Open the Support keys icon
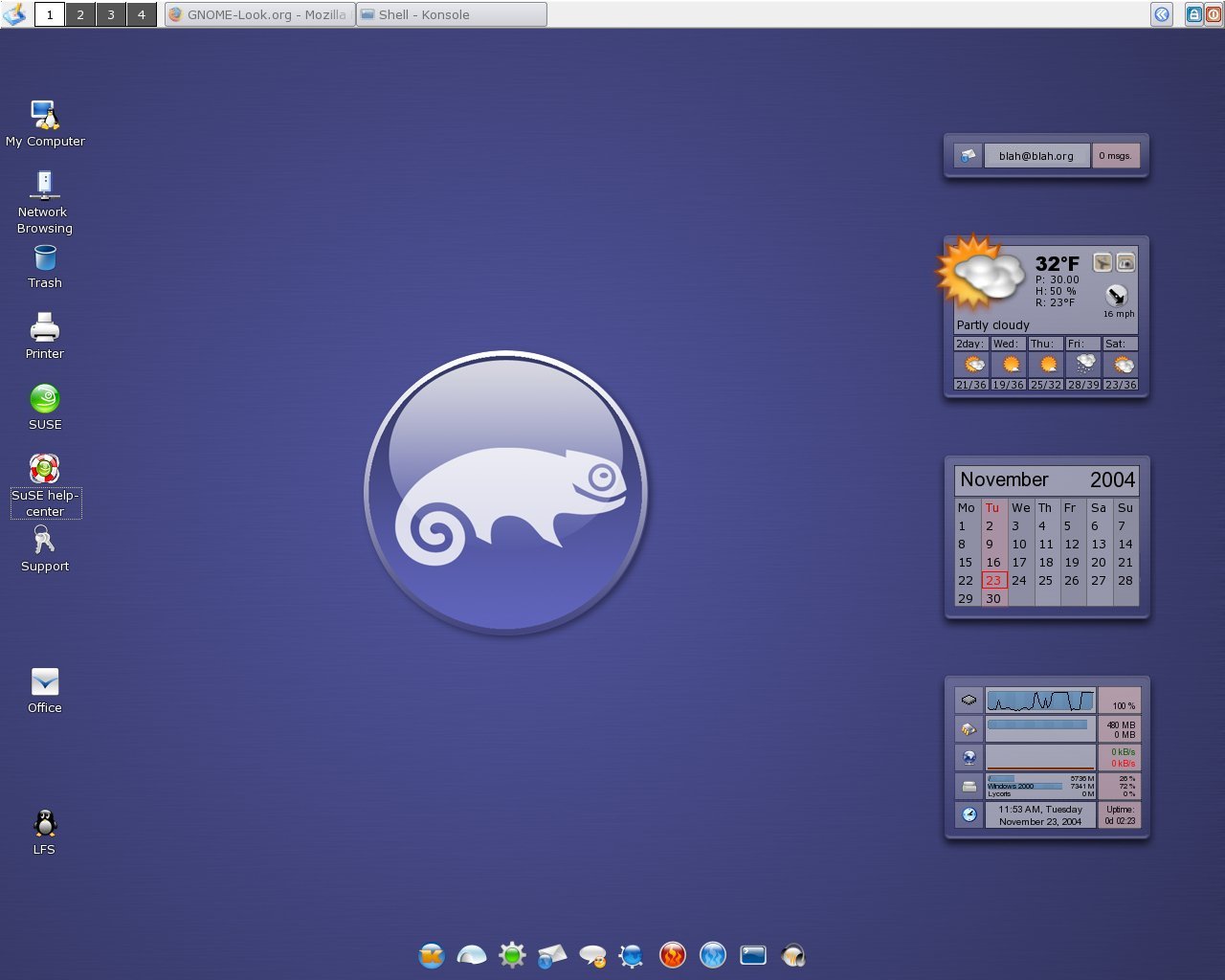 (x=45, y=541)
